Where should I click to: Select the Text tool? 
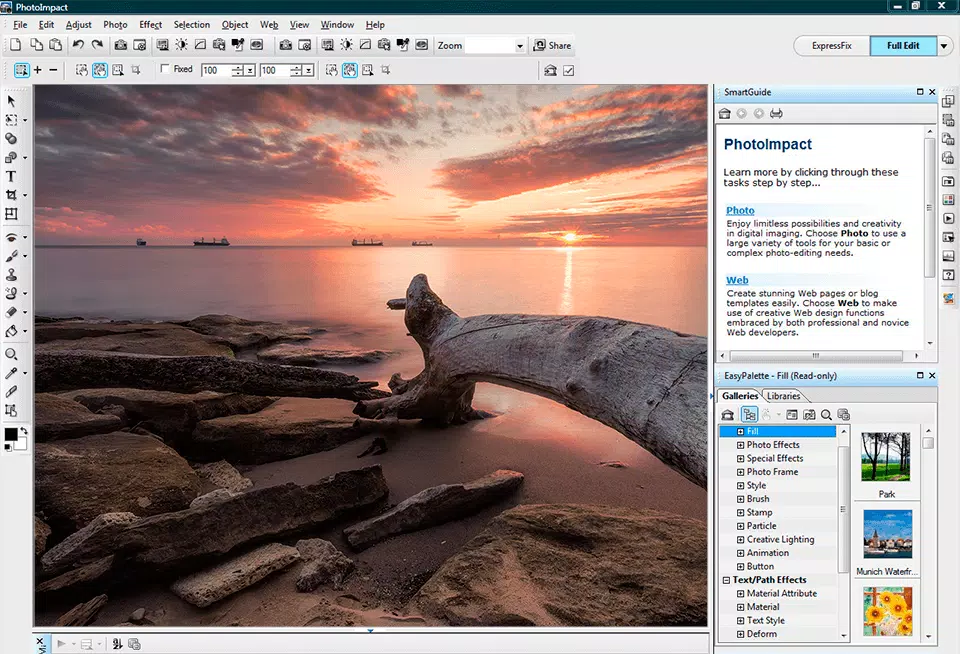point(11,176)
